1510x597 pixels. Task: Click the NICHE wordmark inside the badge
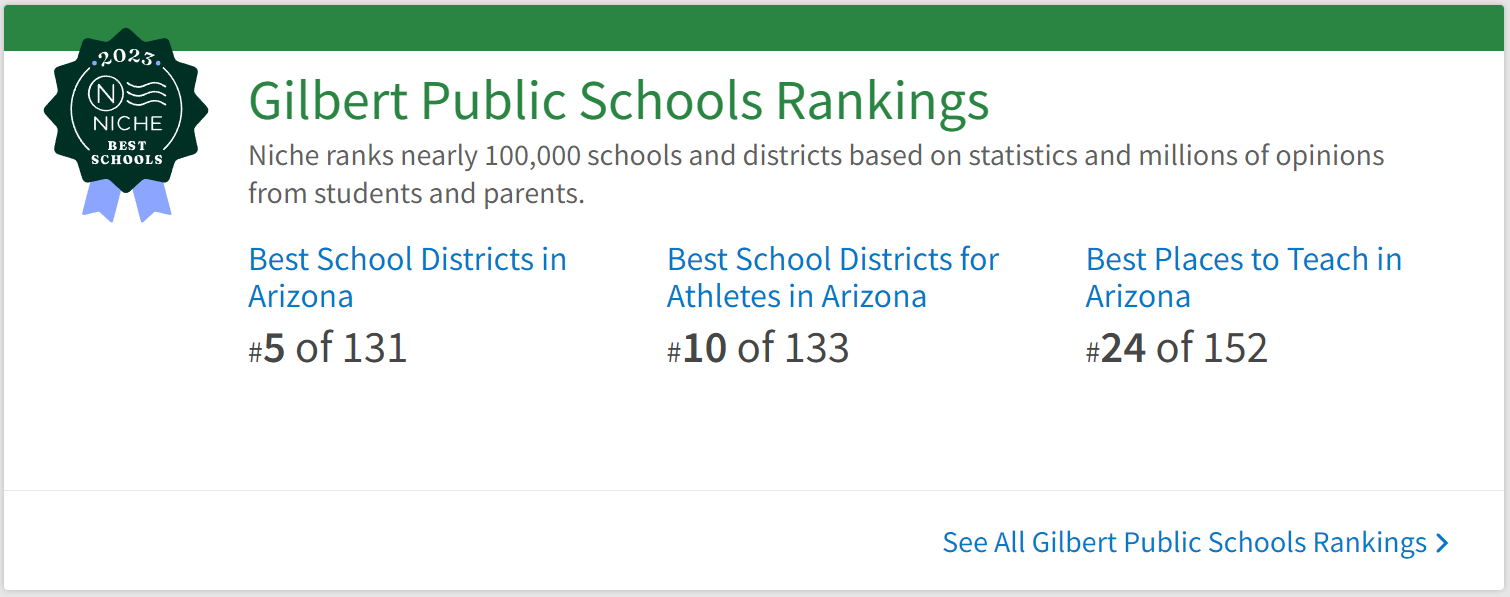pyautogui.click(x=126, y=124)
